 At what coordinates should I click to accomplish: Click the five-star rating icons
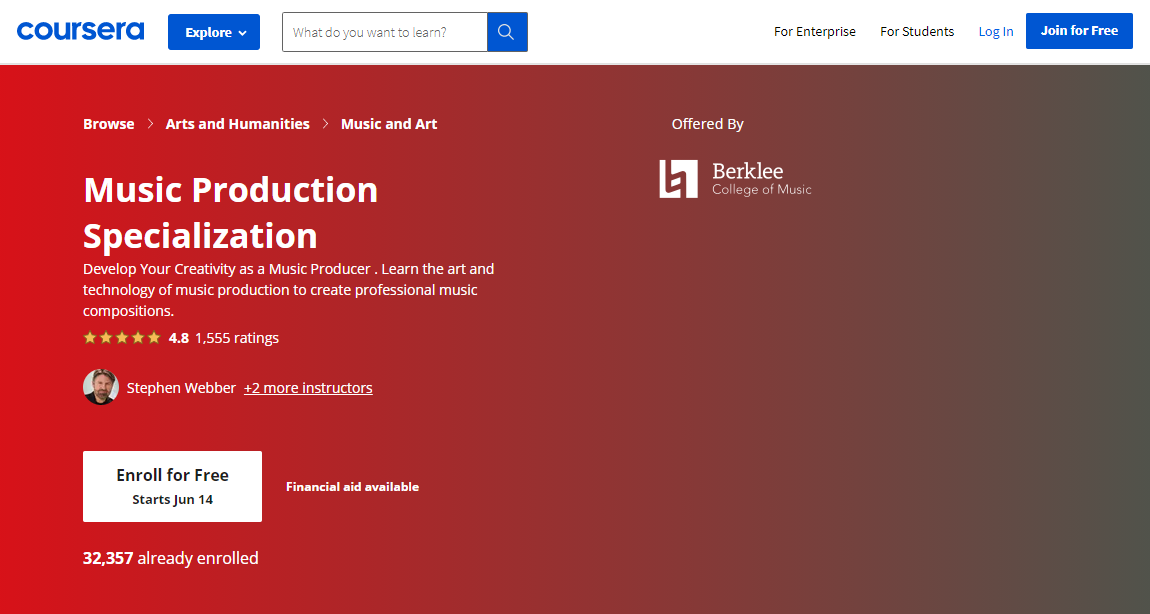coord(121,338)
